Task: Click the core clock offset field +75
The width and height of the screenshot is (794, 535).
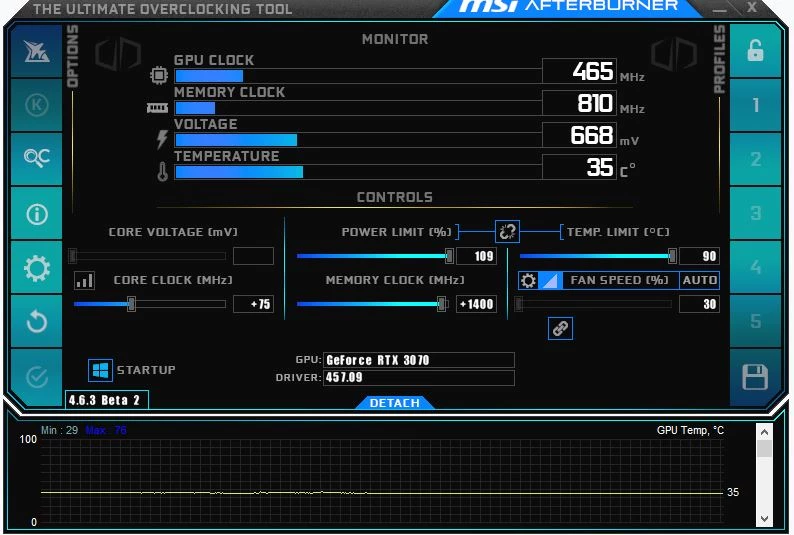Action: coord(254,304)
